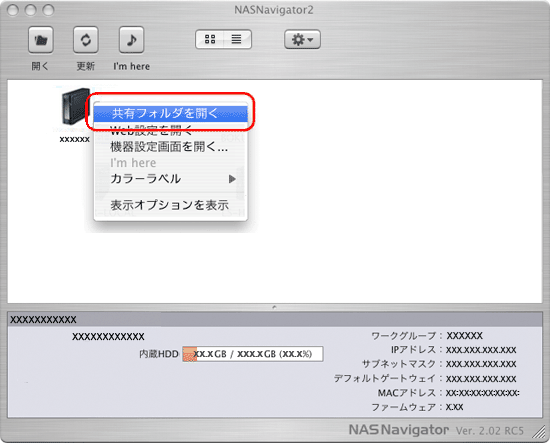The image size is (550, 443).
Task: Click the 更新 refresh toolbar icon
Action: tap(86, 40)
